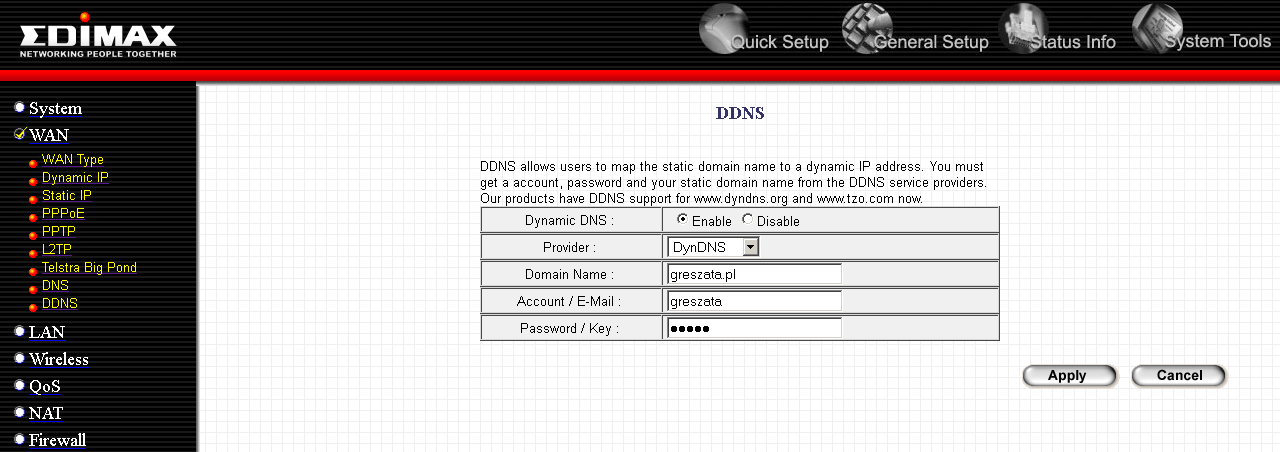Open the Provider dropdown showing DynDNS

713,247
